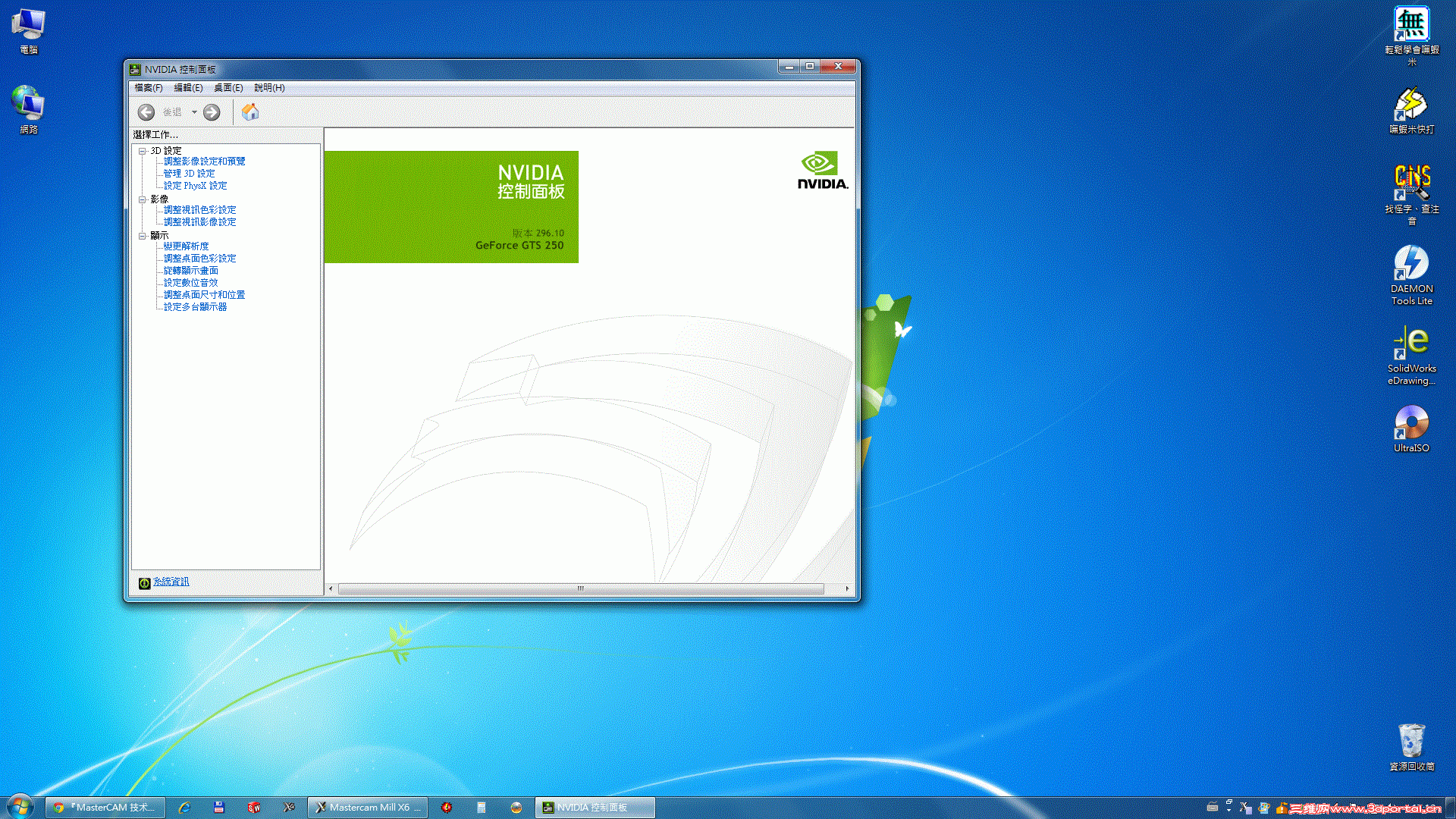Open the 說明(H) menu

tap(269, 88)
